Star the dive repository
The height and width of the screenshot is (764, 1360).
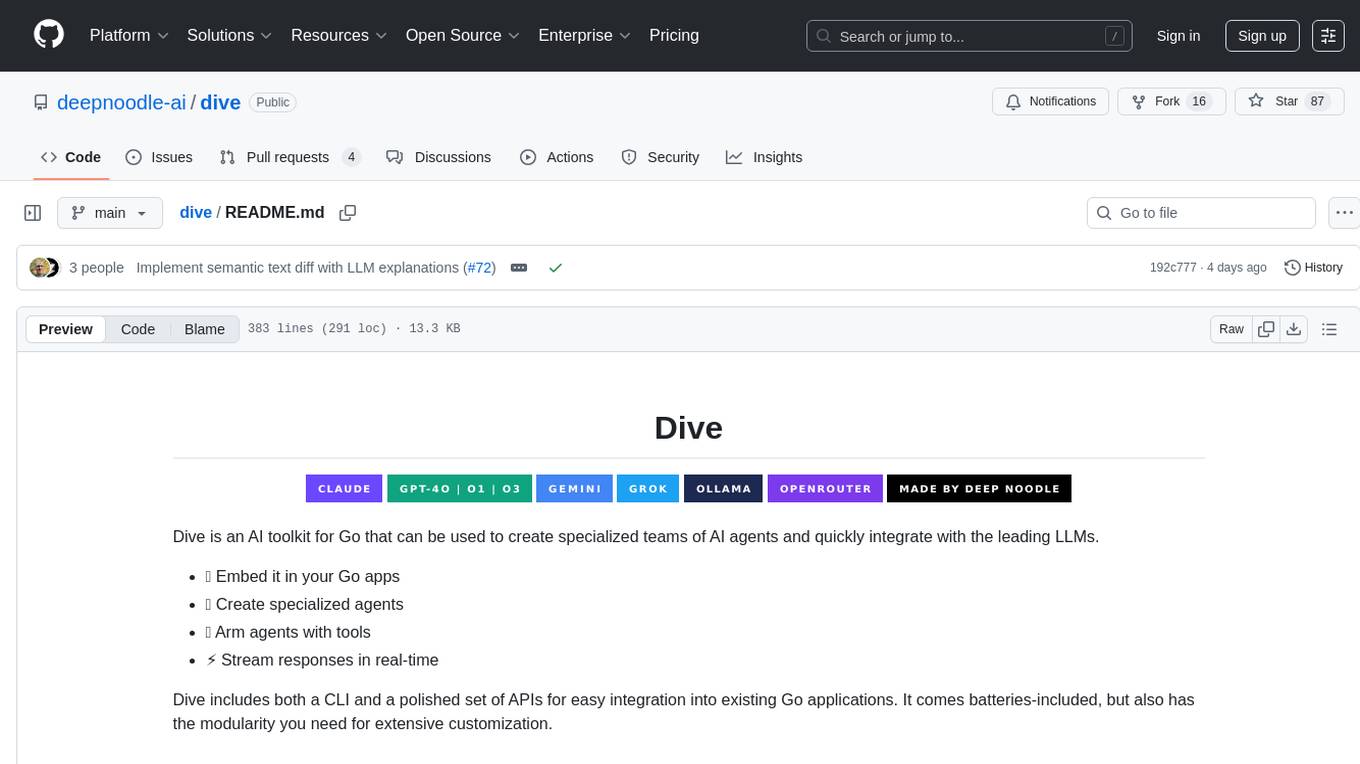(x=1290, y=102)
